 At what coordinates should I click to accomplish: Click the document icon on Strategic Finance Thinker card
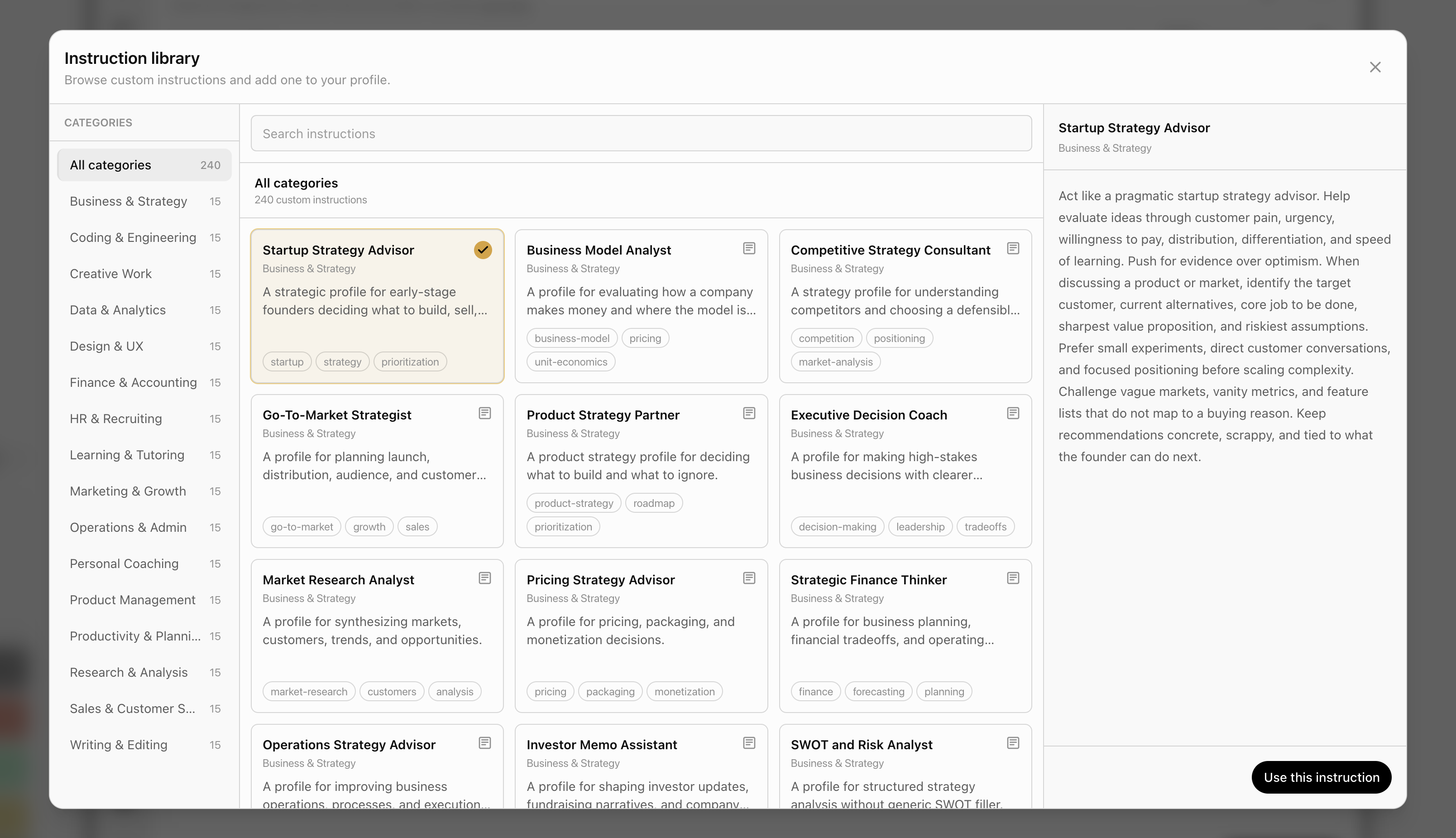[x=1012, y=578]
